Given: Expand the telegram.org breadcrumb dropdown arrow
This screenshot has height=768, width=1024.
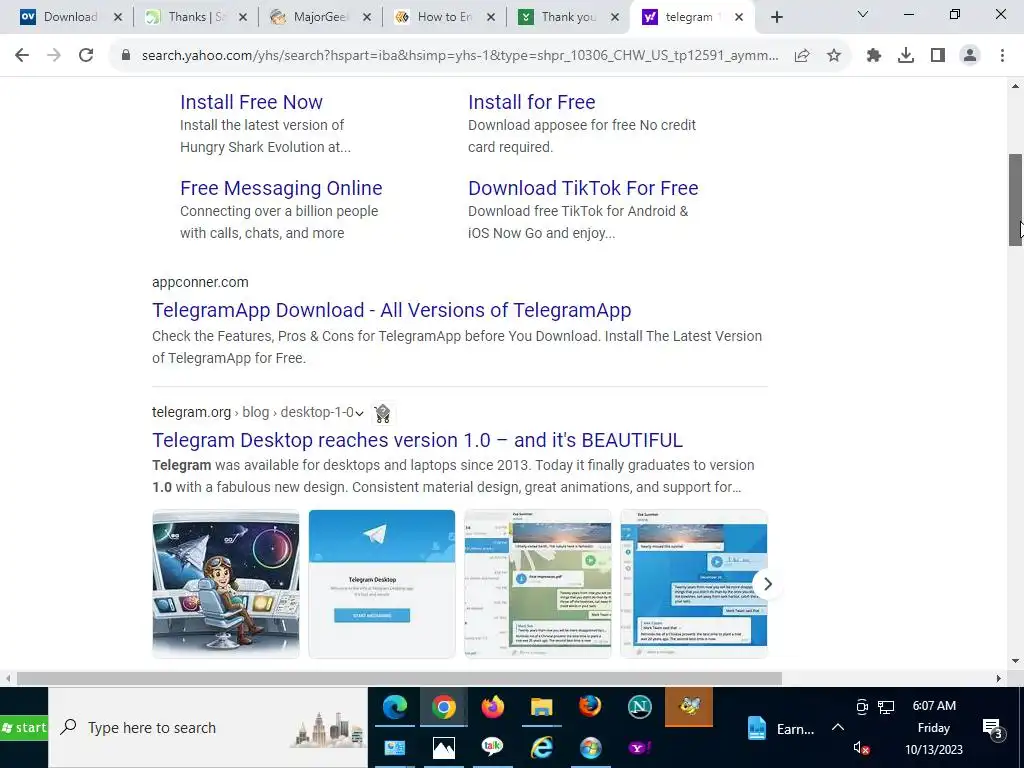Looking at the screenshot, I should [x=359, y=413].
